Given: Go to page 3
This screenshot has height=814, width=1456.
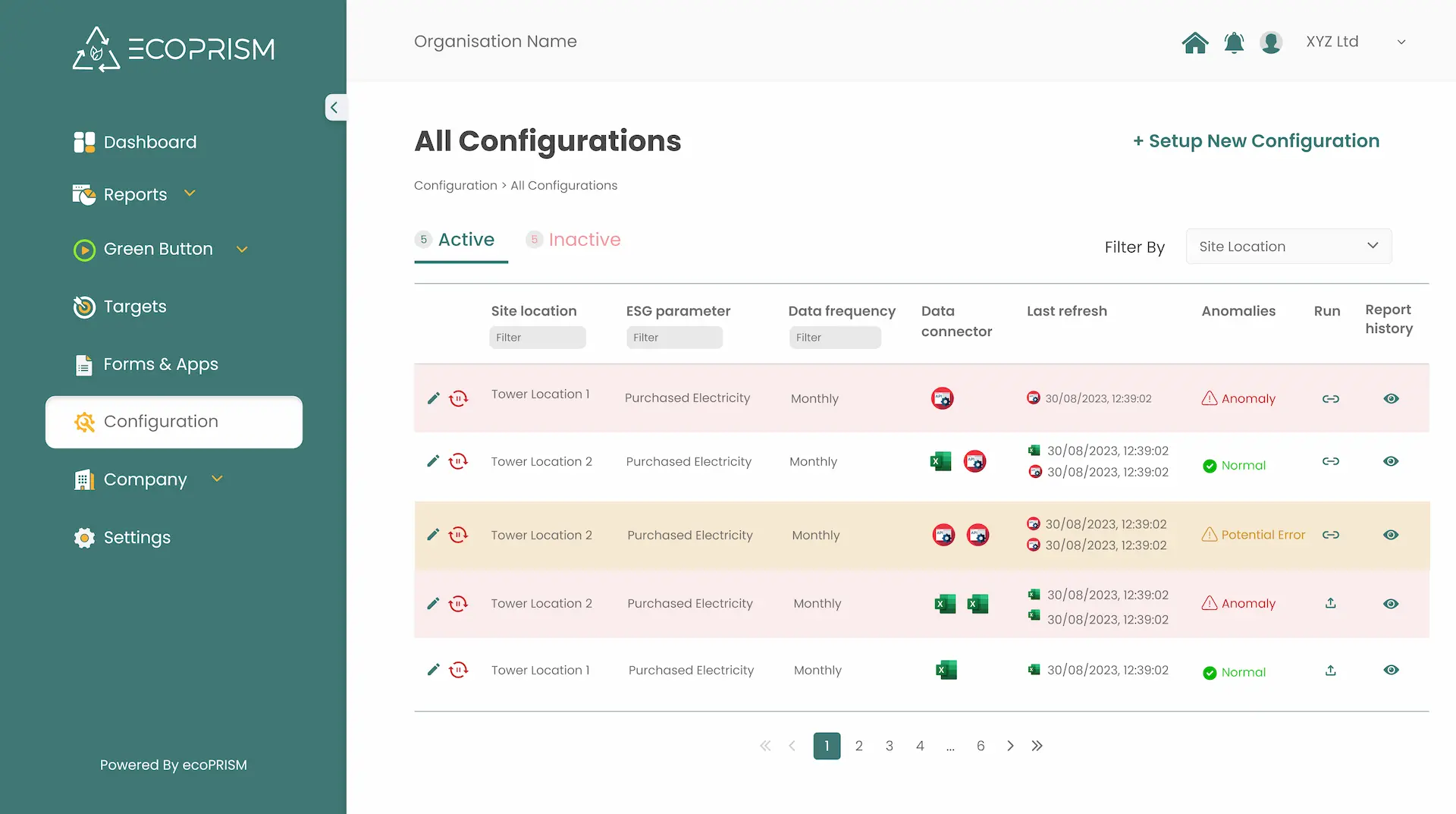Looking at the screenshot, I should (x=889, y=746).
